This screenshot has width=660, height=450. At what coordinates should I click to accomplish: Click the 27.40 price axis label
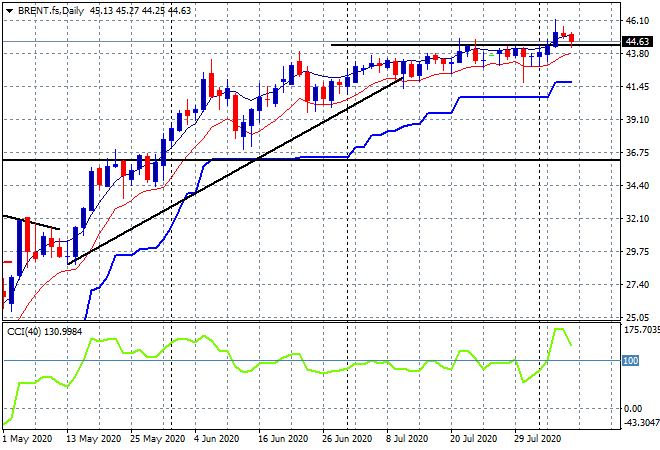(637, 285)
